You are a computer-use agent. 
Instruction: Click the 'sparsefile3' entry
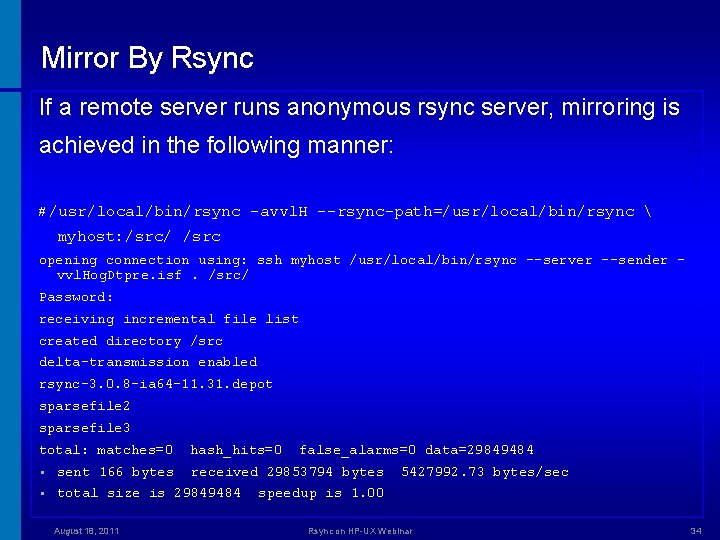[84, 428]
